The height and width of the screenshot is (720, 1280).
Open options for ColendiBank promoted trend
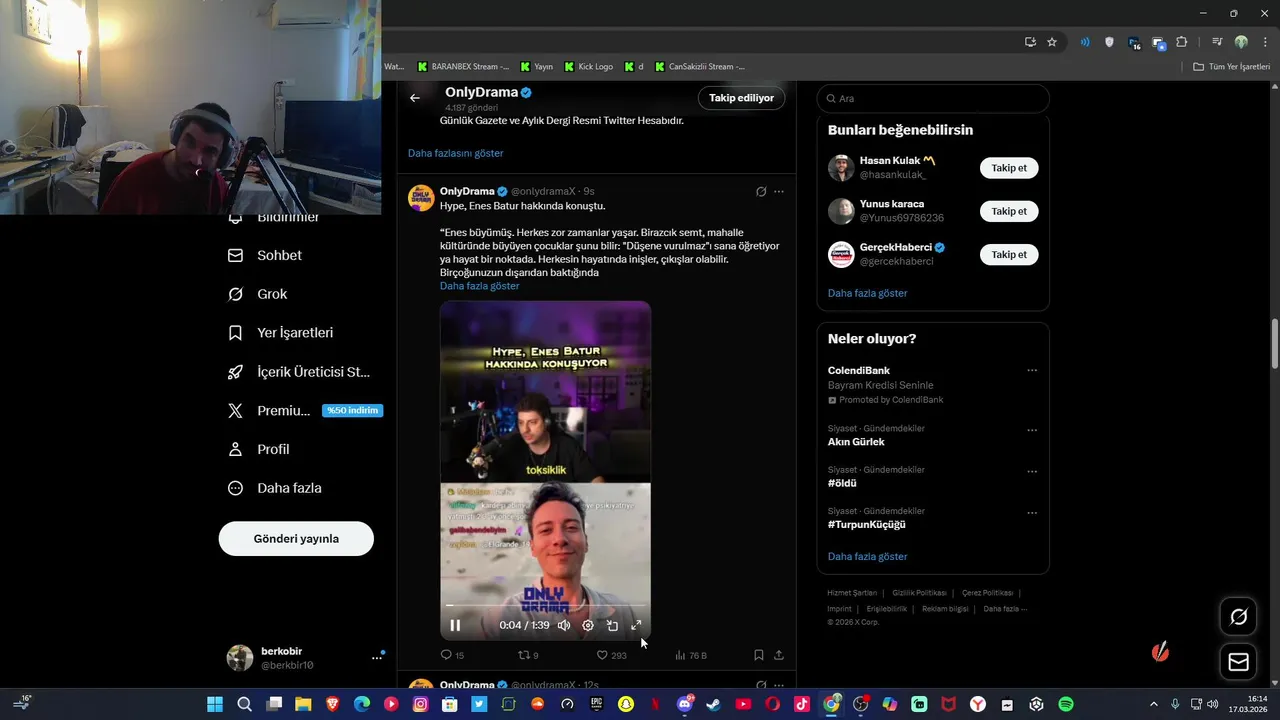pyautogui.click(x=1032, y=370)
